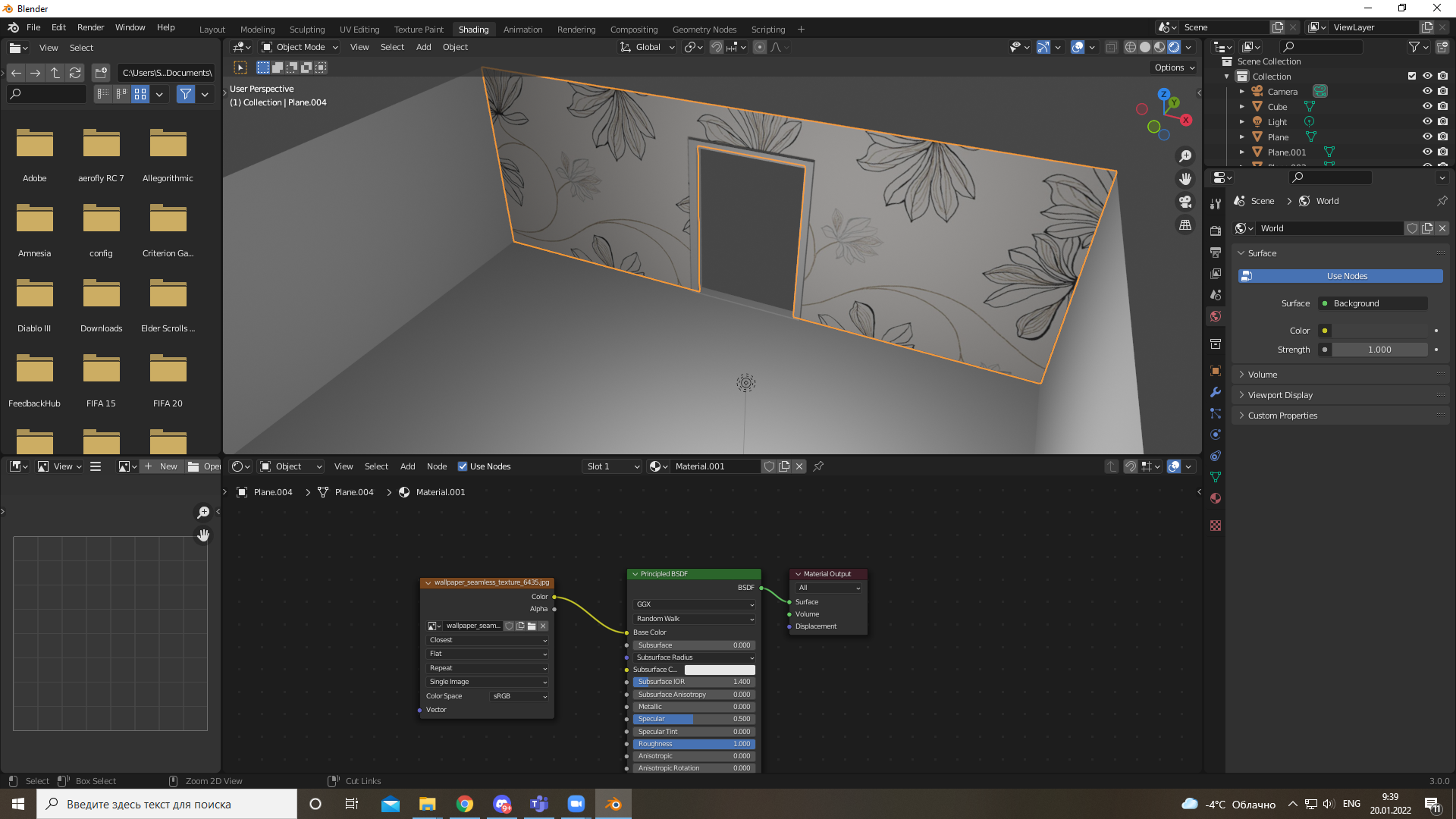Open the View Layer properties tab
Viewport: 1456px width, 819px height.
(1216, 273)
